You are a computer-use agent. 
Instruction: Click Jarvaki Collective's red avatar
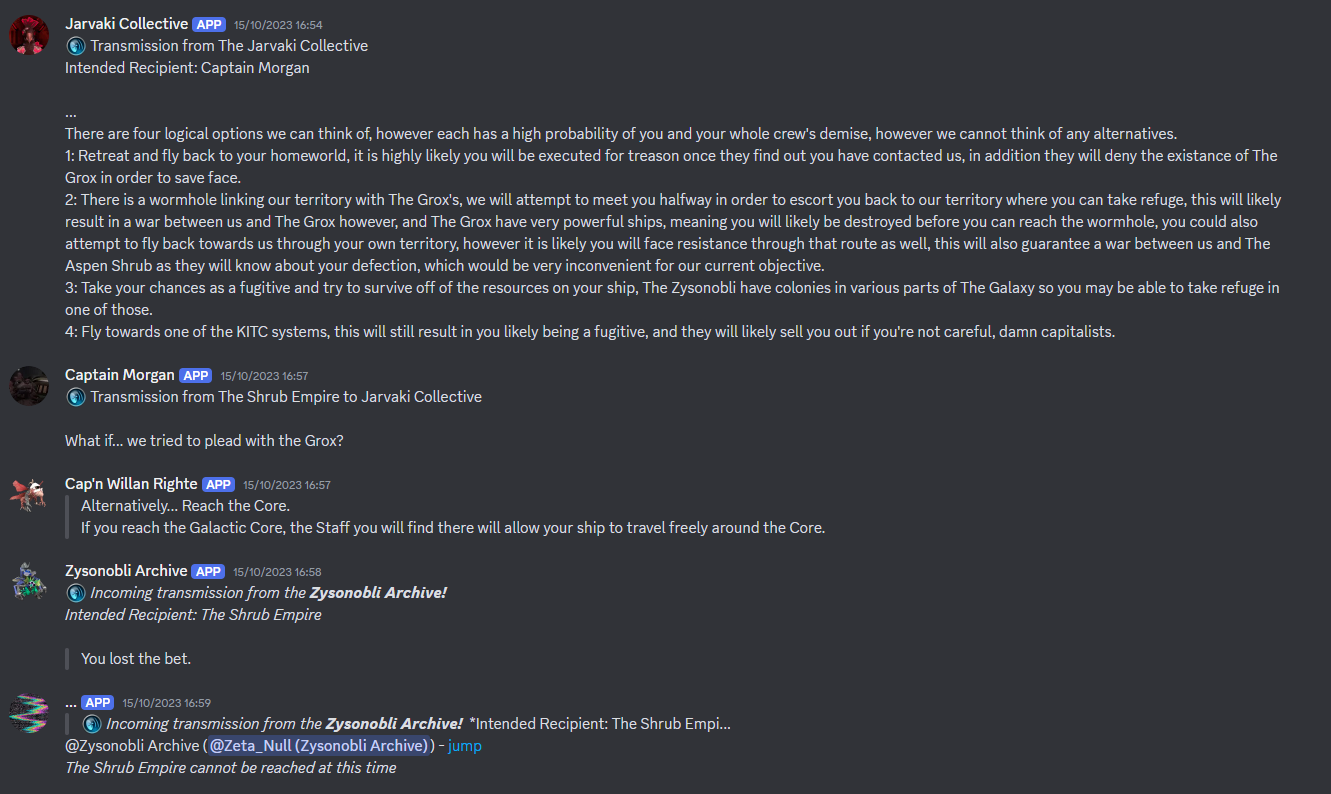click(x=29, y=35)
